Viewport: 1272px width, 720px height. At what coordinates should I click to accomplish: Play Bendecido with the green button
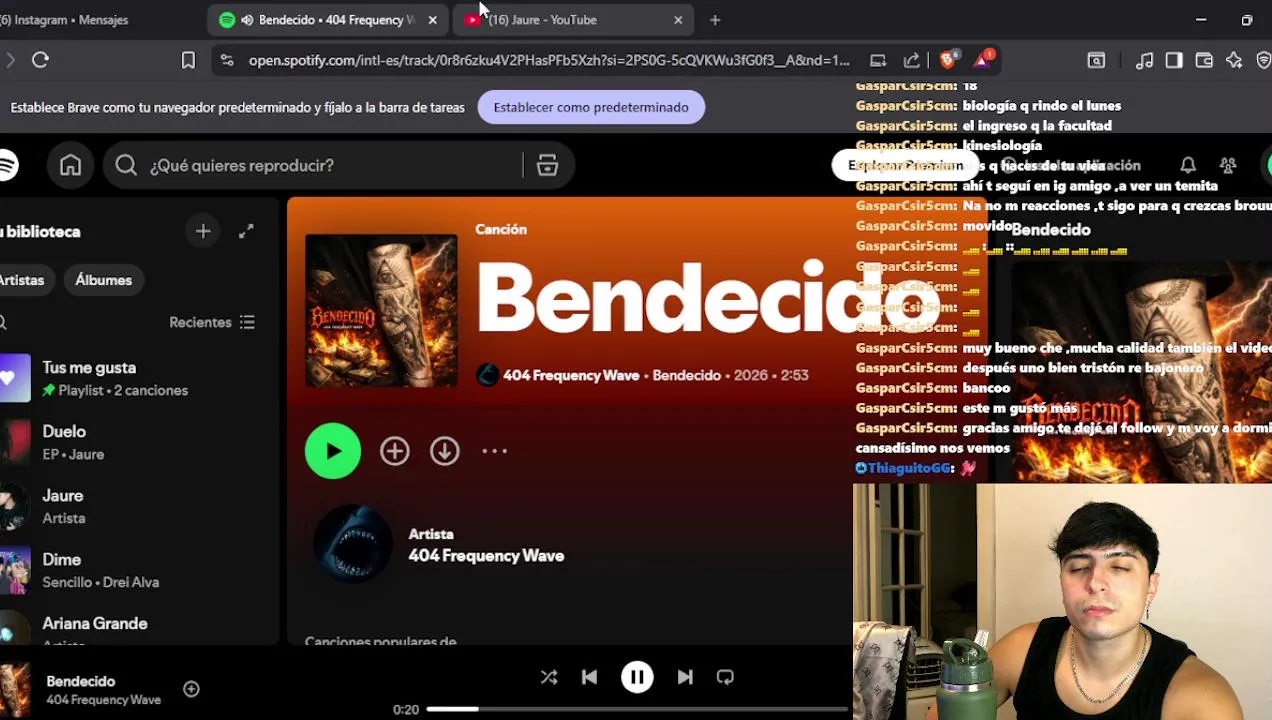click(x=333, y=451)
